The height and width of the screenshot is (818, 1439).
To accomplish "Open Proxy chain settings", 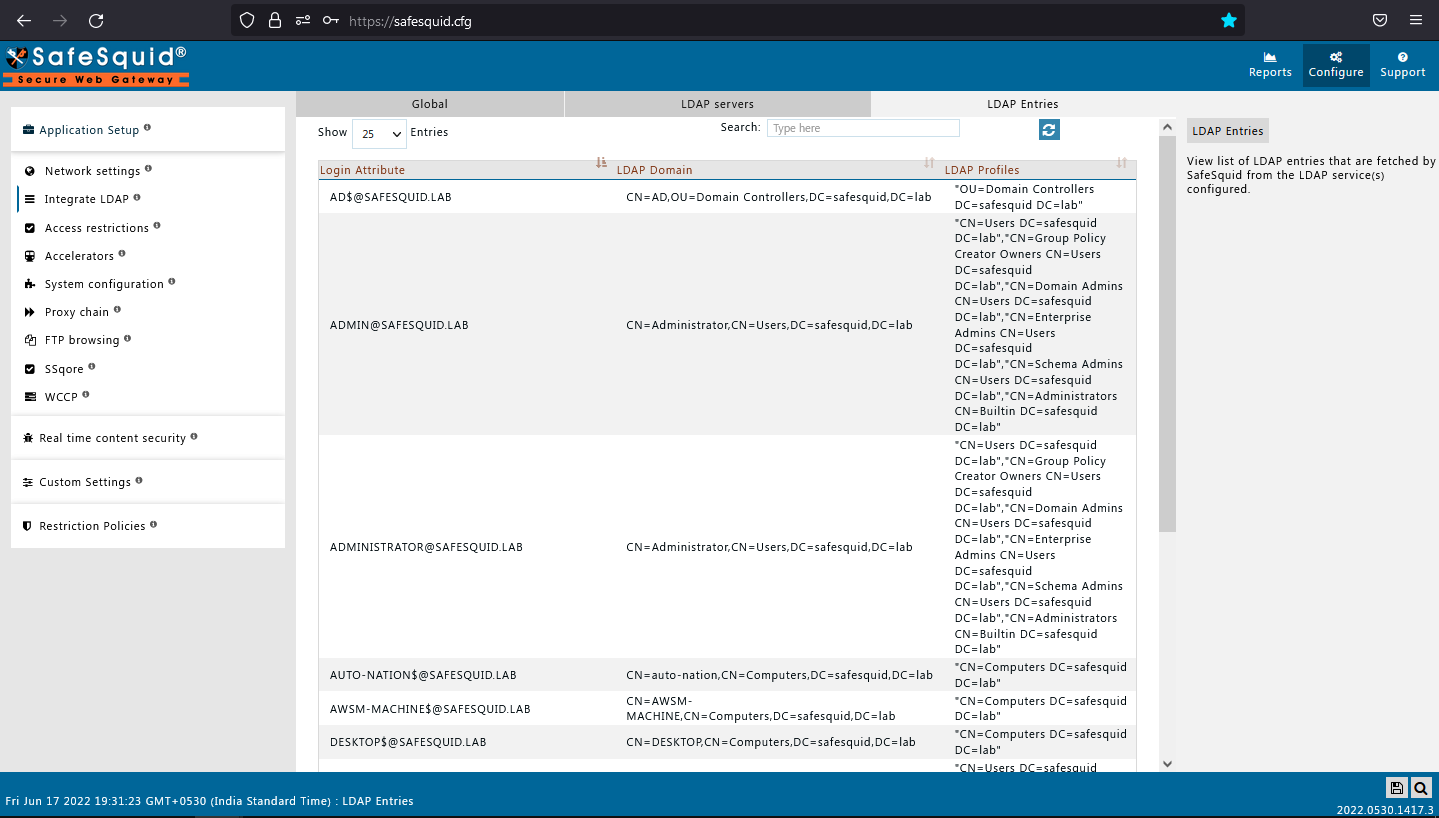I will [x=76, y=312].
